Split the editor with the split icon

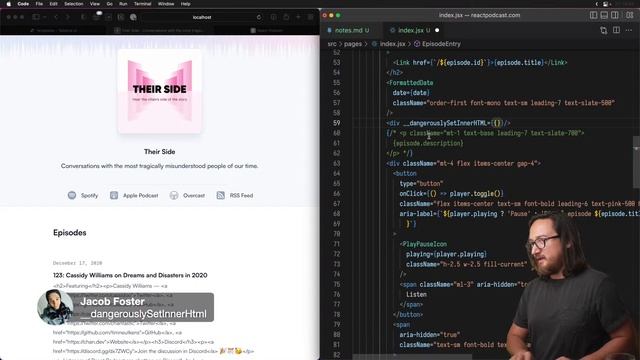[616, 30]
